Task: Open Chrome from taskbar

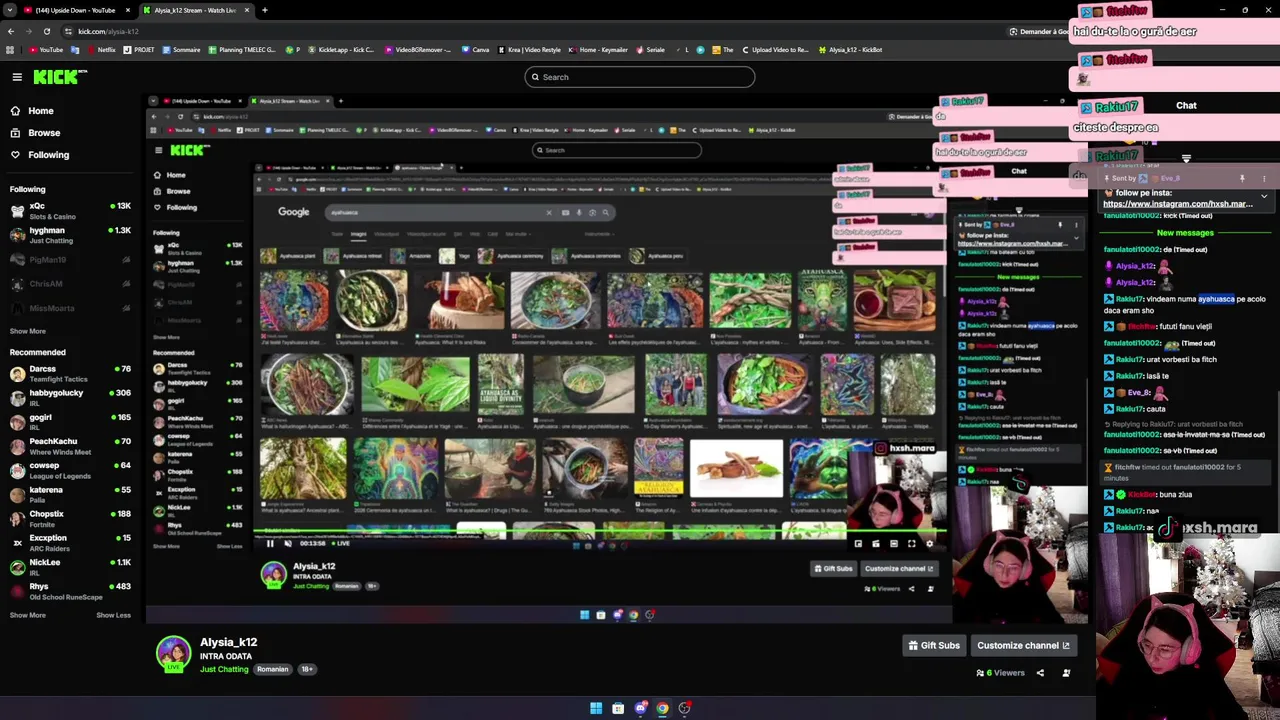Action: (x=662, y=708)
